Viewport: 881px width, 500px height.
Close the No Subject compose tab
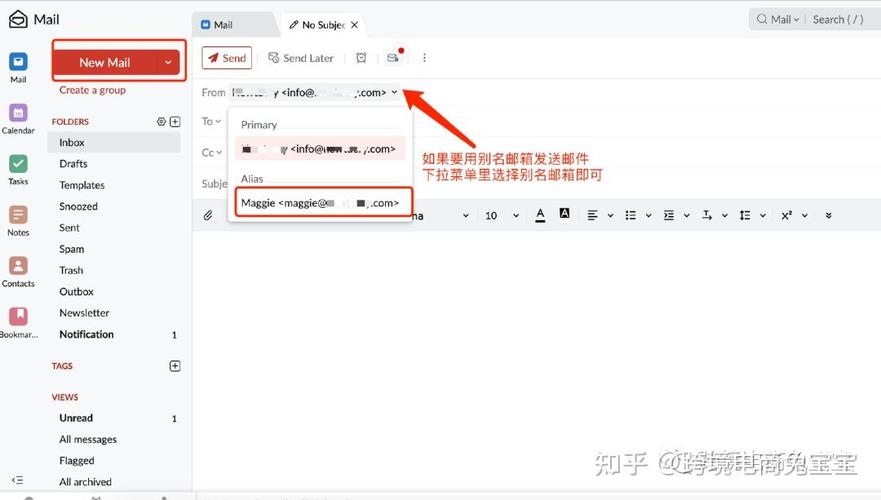(355, 25)
